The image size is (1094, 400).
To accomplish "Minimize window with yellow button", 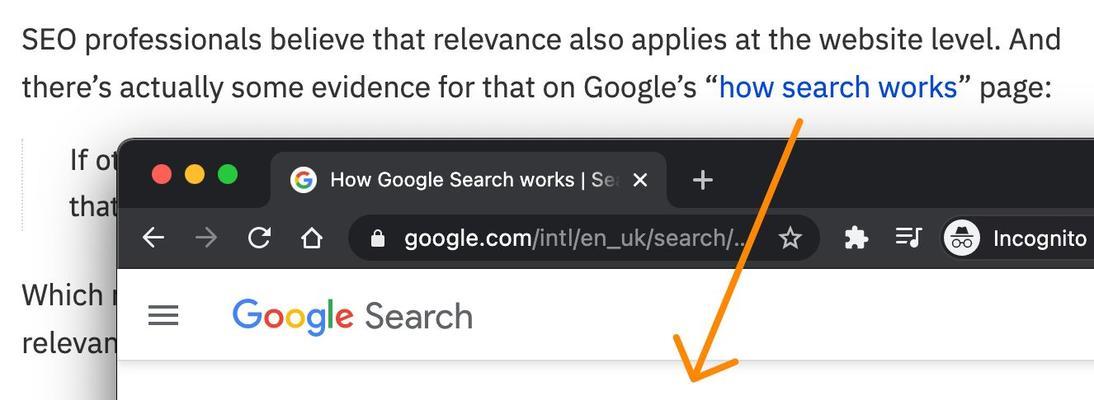I will [x=195, y=174].
